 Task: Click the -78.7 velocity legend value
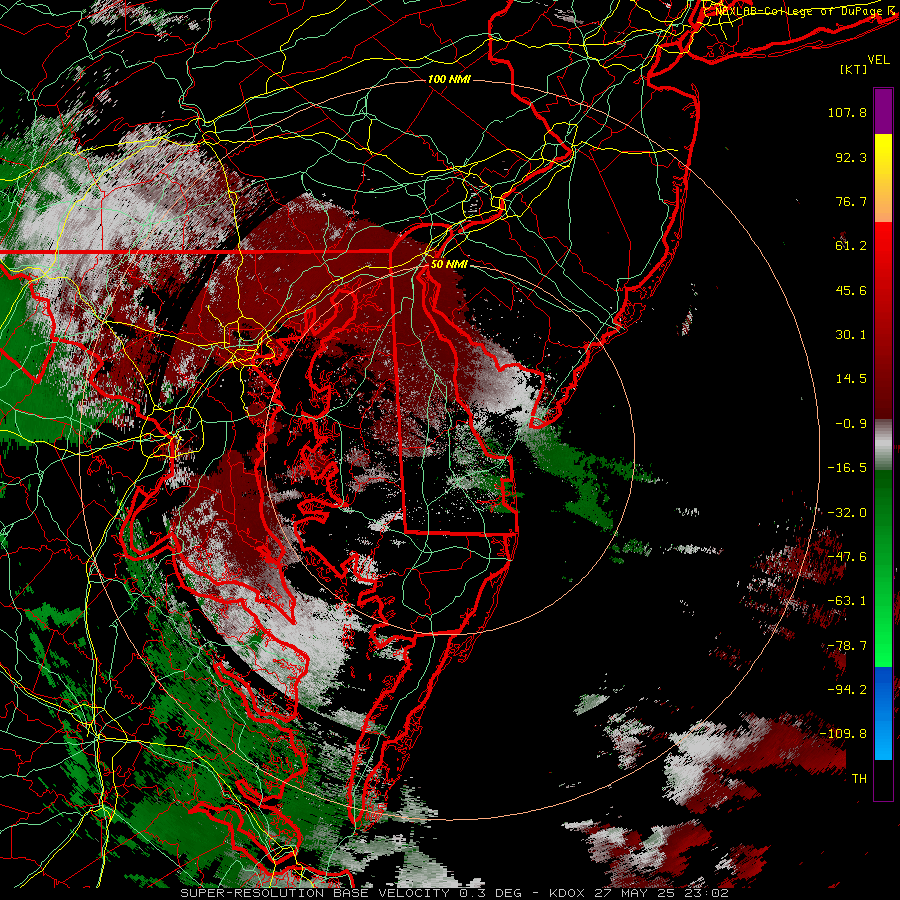click(x=847, y=646)
